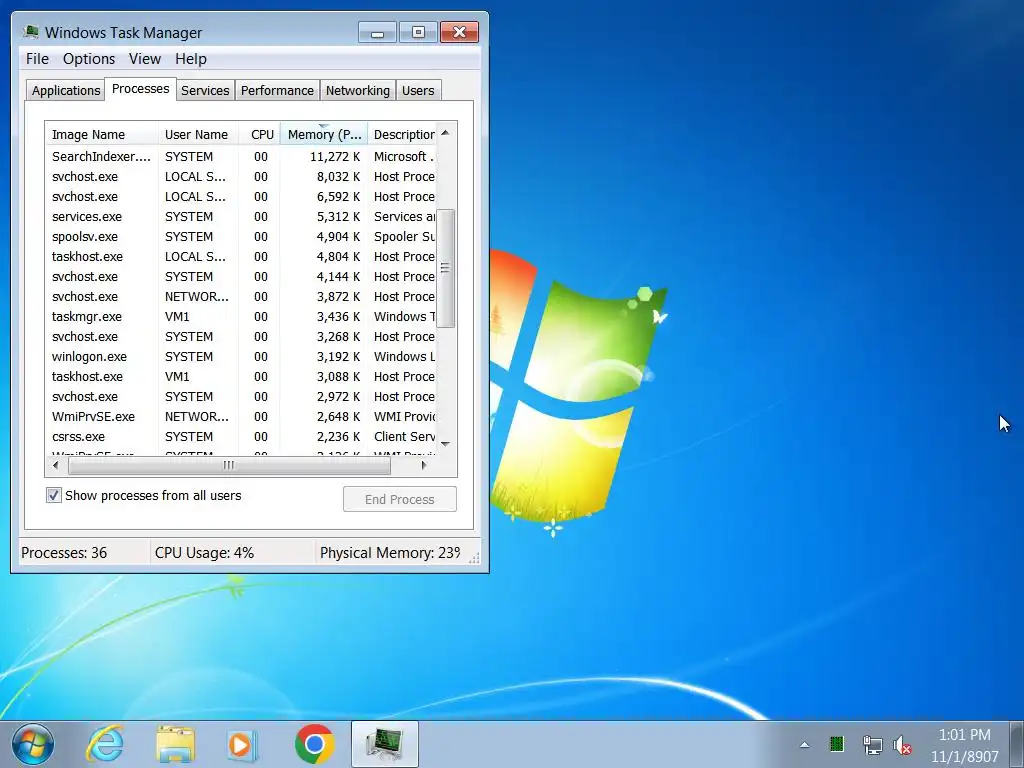Select svchost.exe using 4,144 K
The image size is (1024, 768).
click(240, 277)
